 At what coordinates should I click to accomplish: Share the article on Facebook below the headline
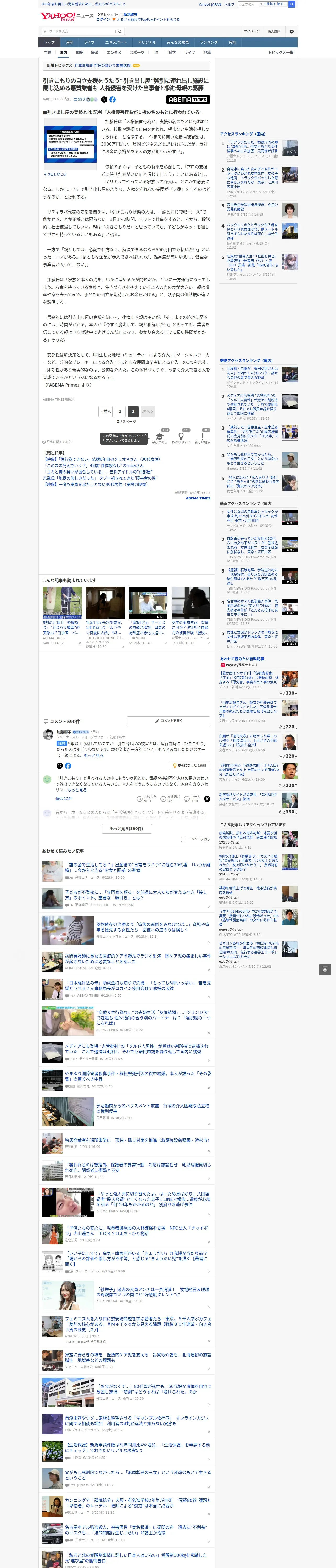point(112,99)
